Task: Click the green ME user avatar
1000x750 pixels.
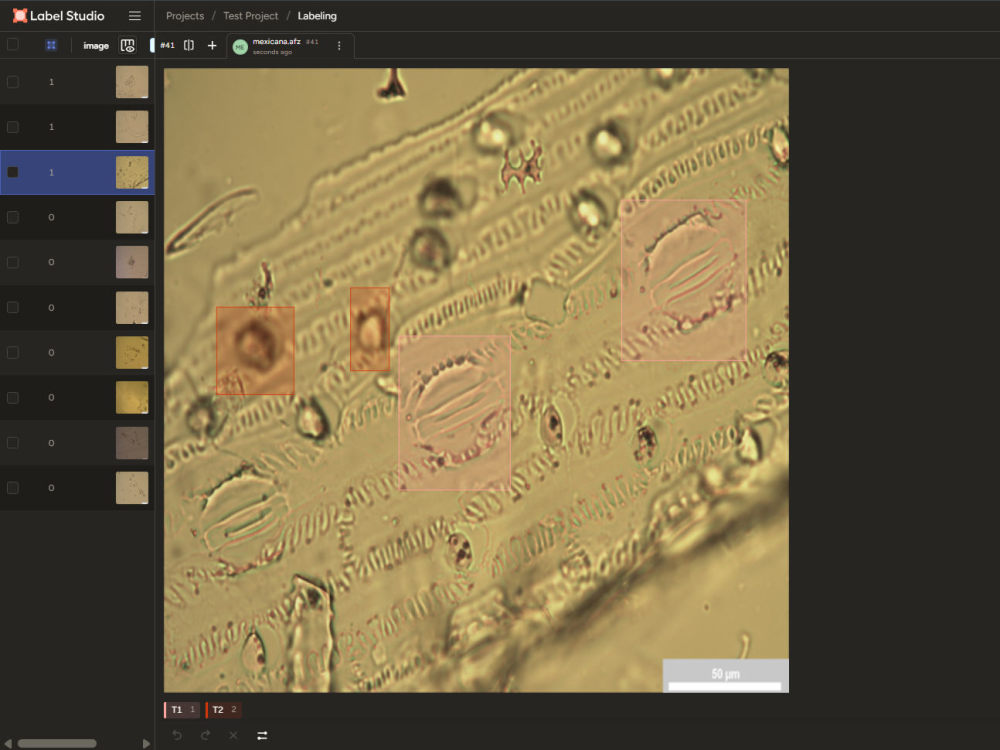Action: point(240,47)
